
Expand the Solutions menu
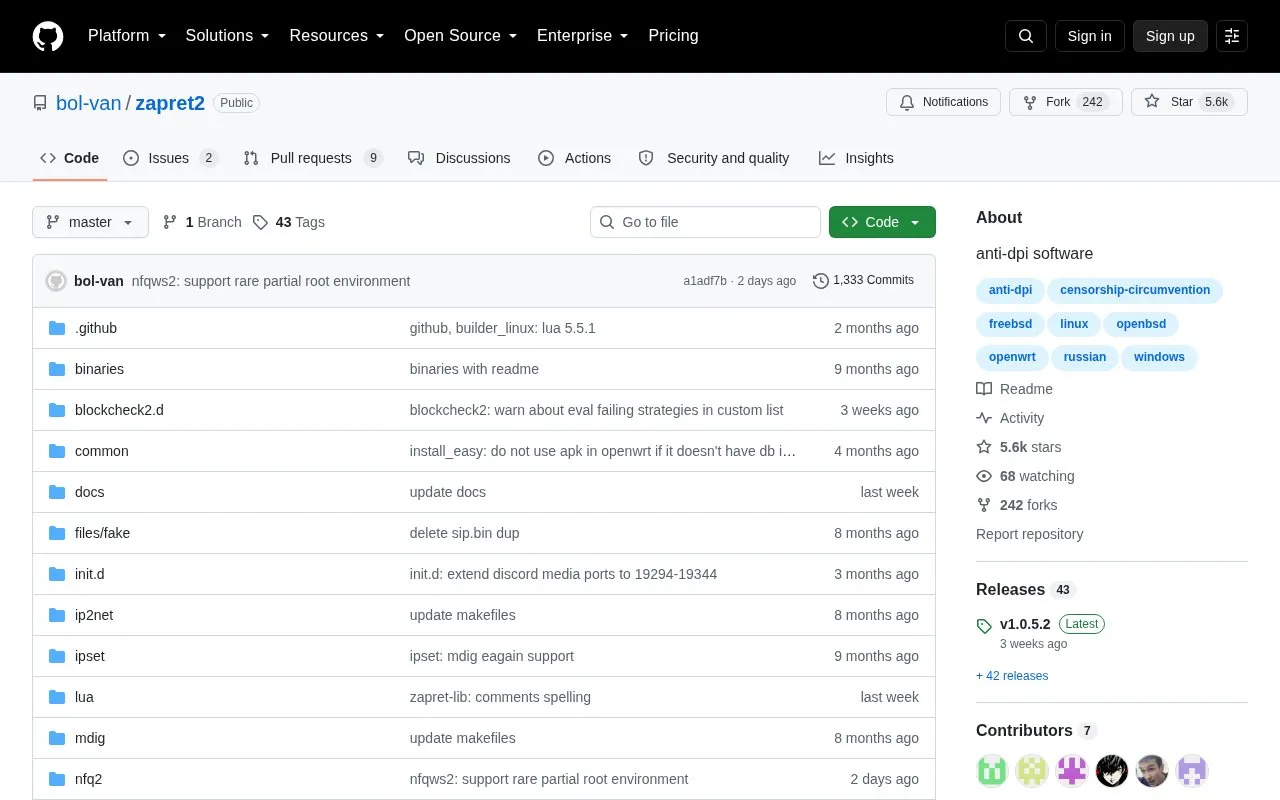click(228, 36)
